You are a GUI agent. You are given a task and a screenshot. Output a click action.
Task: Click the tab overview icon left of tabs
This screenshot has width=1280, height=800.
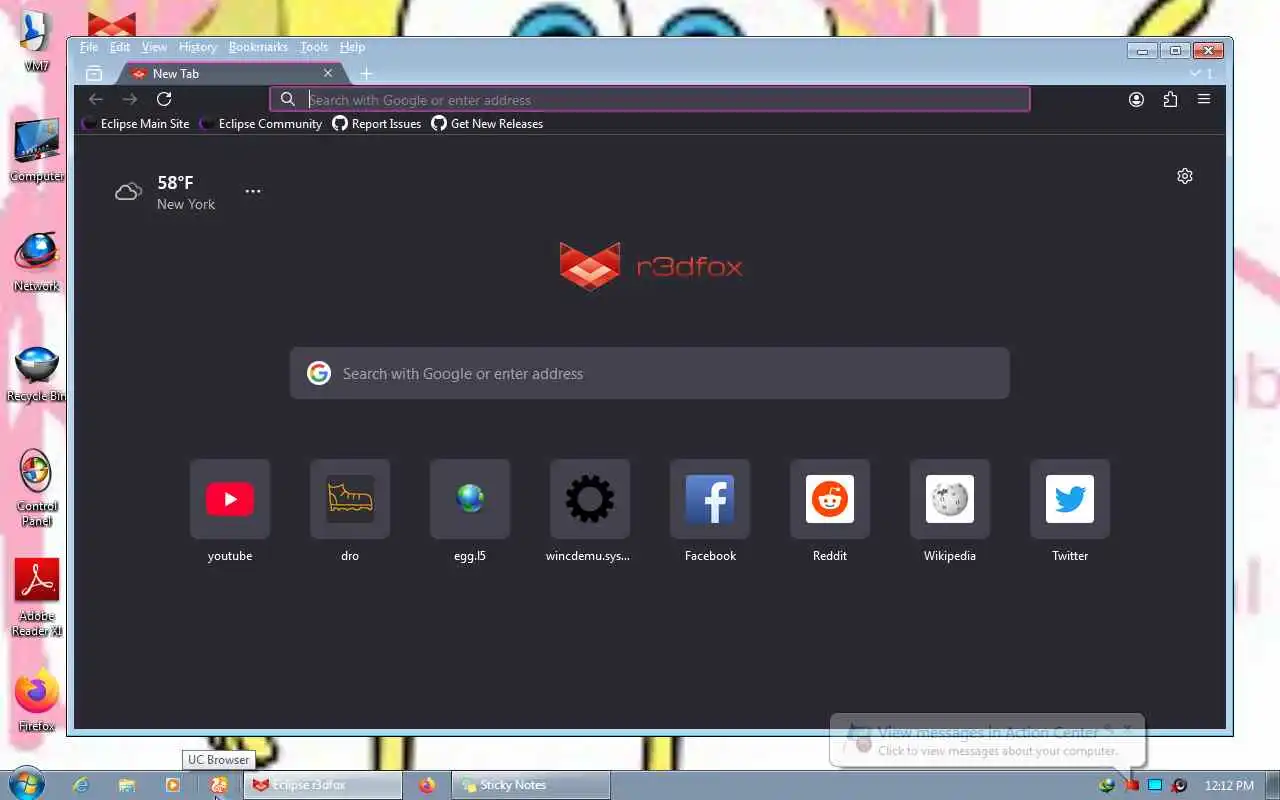click(94, 73)
